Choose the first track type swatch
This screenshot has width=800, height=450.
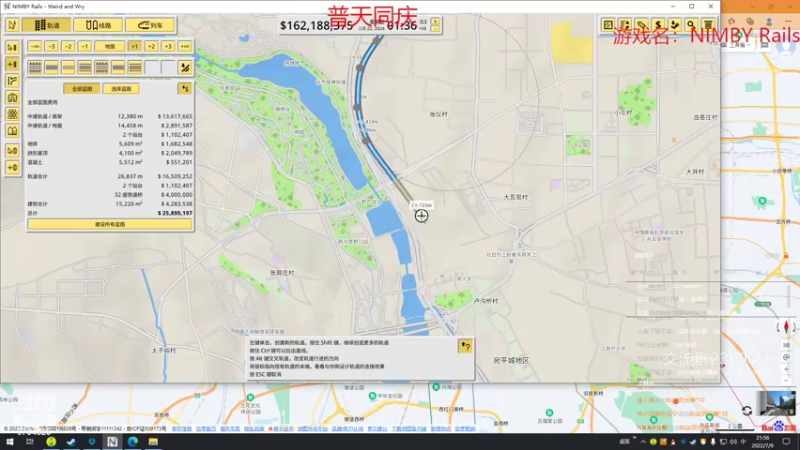[x=35, y=67]
